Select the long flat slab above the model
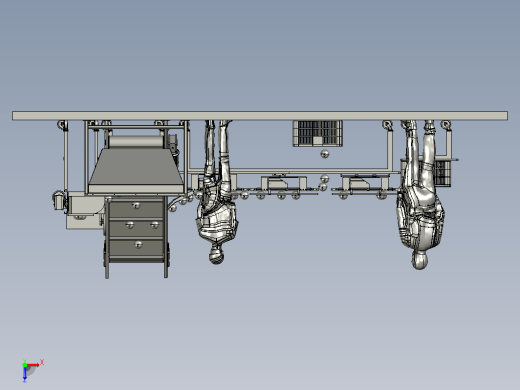 point(260,116)
